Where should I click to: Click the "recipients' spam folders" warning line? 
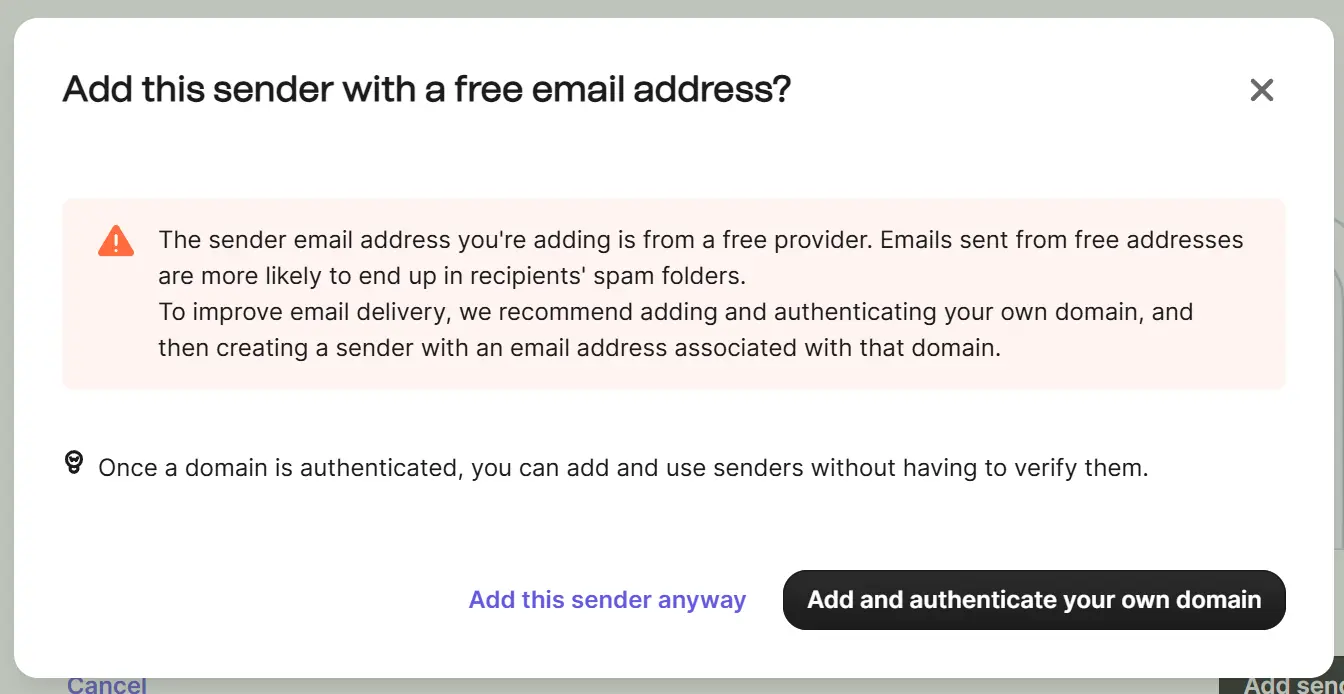[452, 275]
